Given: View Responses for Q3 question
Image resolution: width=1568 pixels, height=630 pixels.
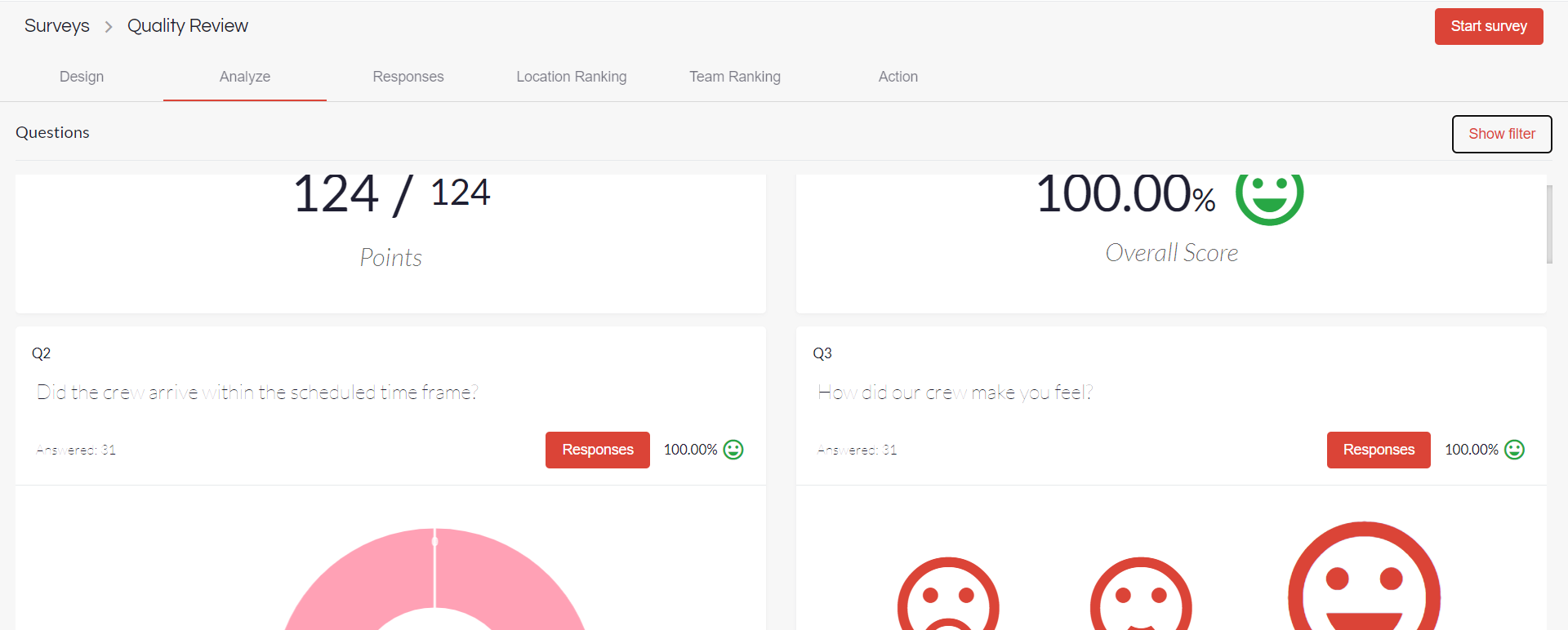Looking at the screenshot, I should pos(1379,450).
